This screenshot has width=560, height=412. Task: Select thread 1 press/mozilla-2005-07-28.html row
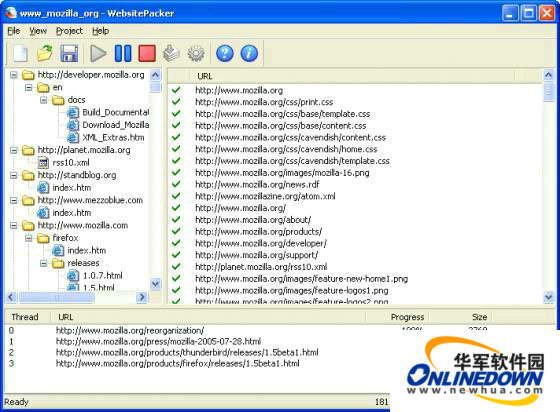point(158,341)
